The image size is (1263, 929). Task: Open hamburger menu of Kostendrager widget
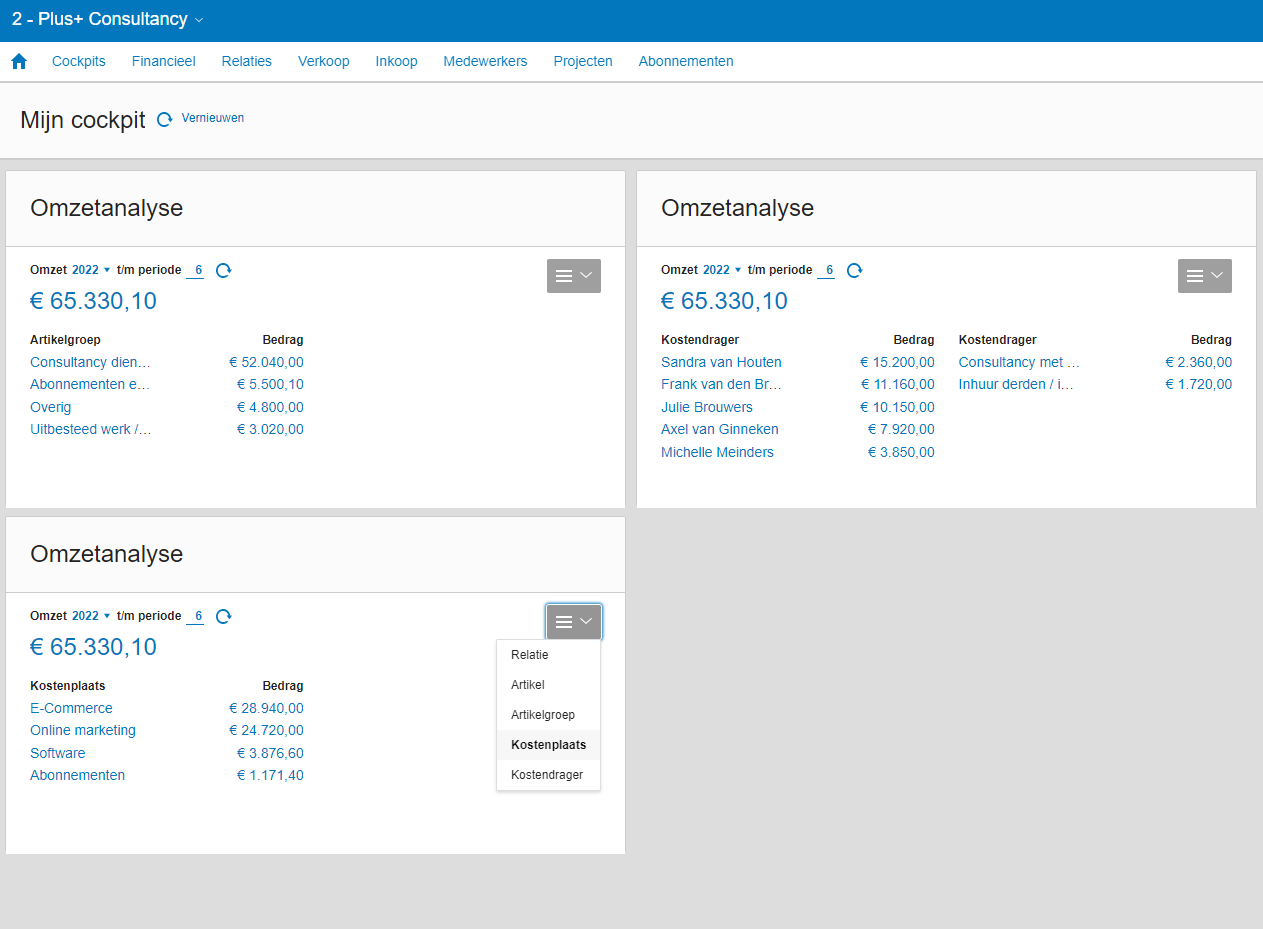[1205, 276]
